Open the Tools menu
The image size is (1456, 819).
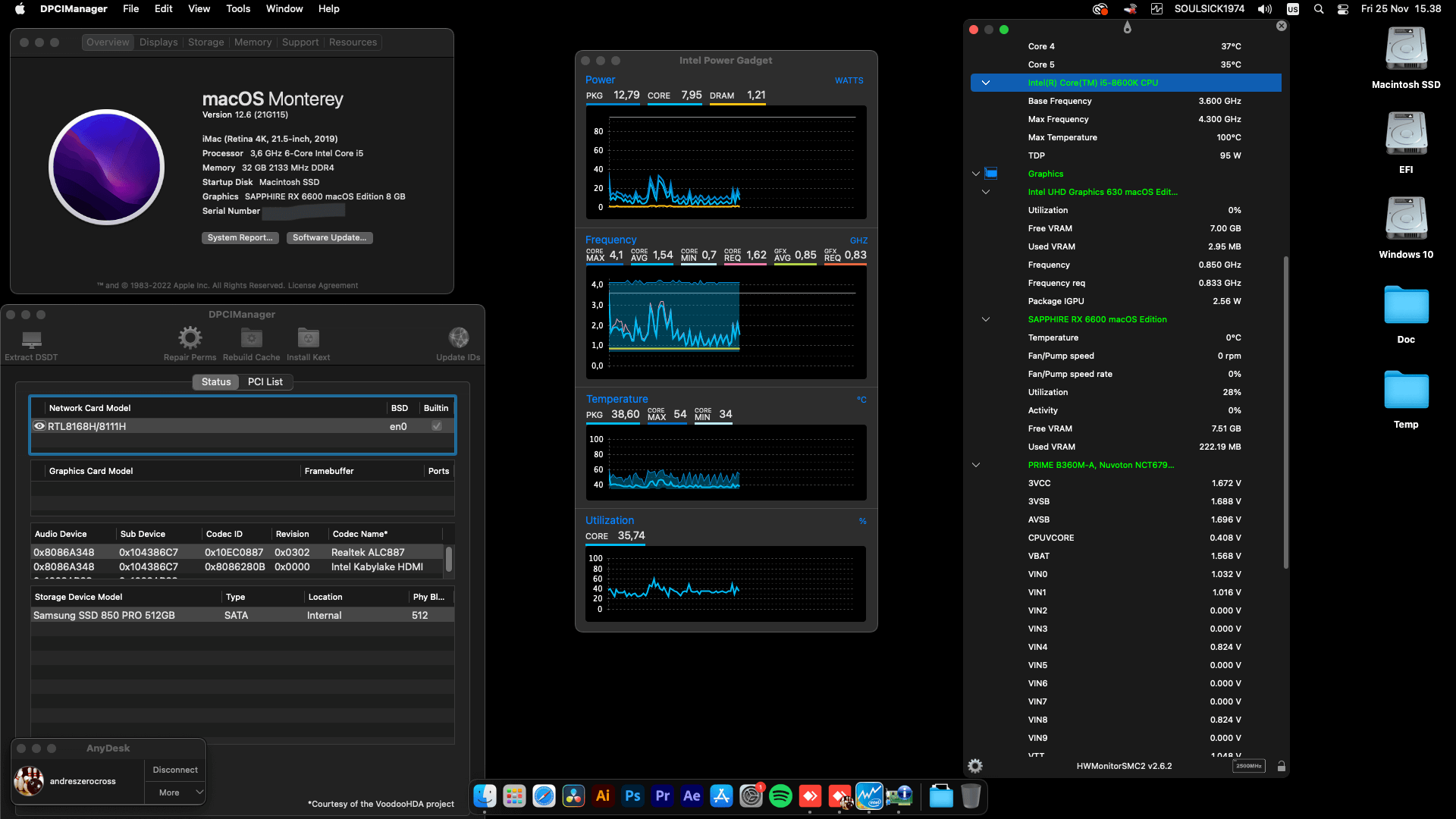coord(238,9)
